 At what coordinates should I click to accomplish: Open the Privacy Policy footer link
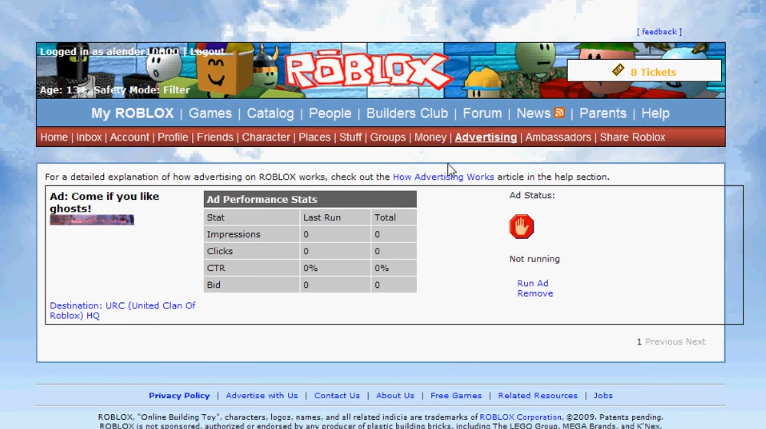(x=179, y=396)
